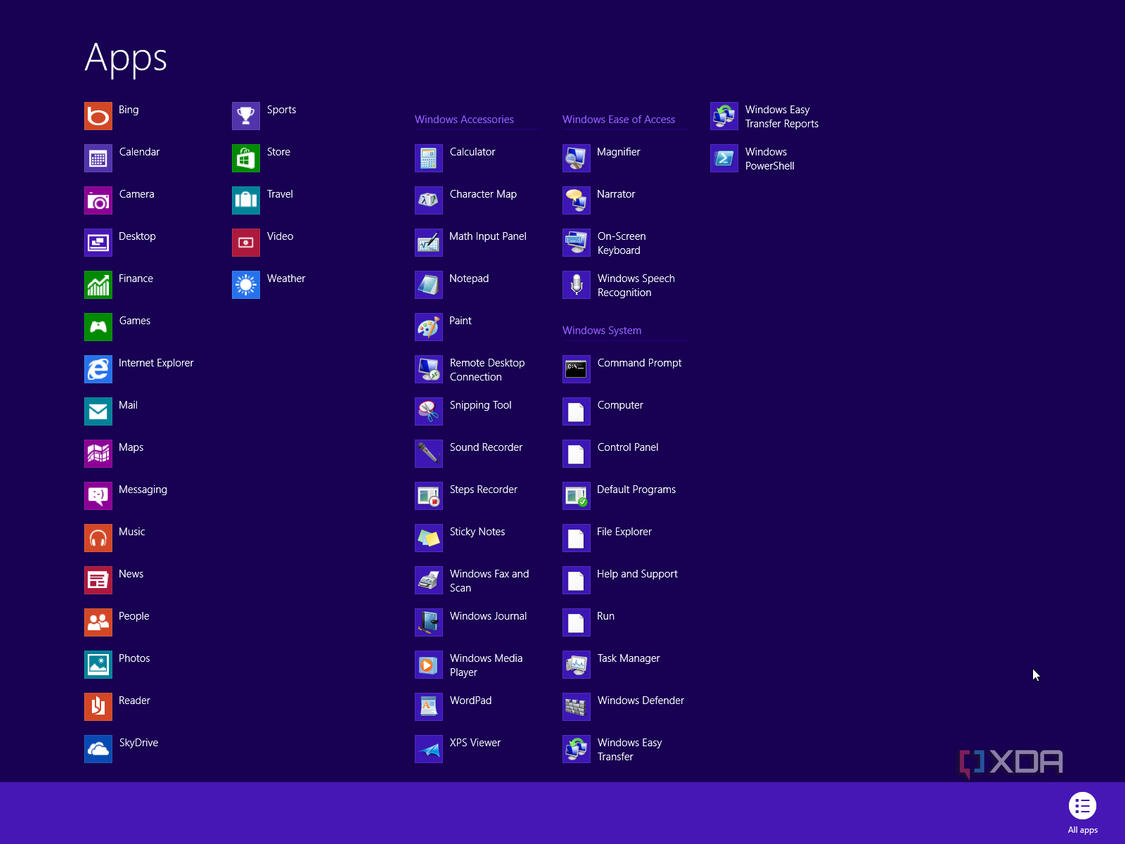
Task: Open the Remote Desktop Connection icon
Action: tap(428, 370)
